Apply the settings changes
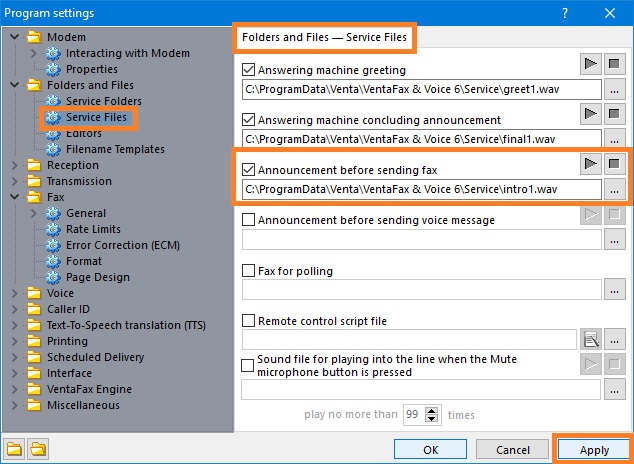This screenshot has width=634, height=464. [x=594, y=450]
